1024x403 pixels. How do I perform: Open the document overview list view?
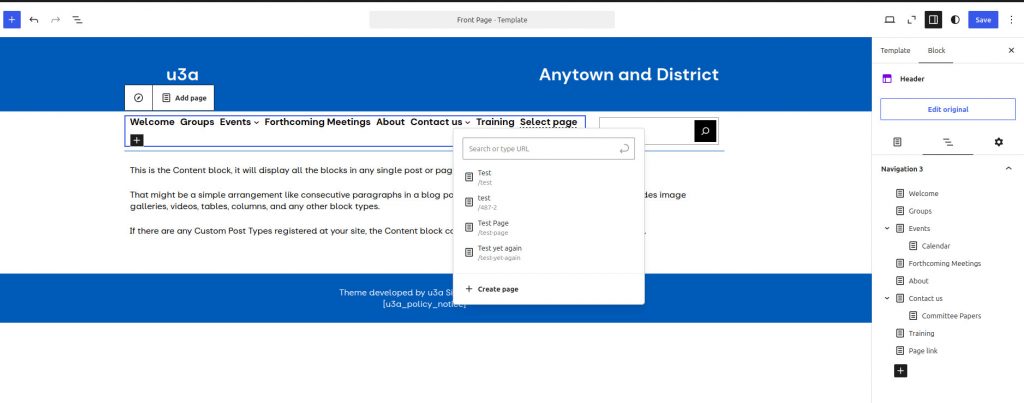point(77,20)
